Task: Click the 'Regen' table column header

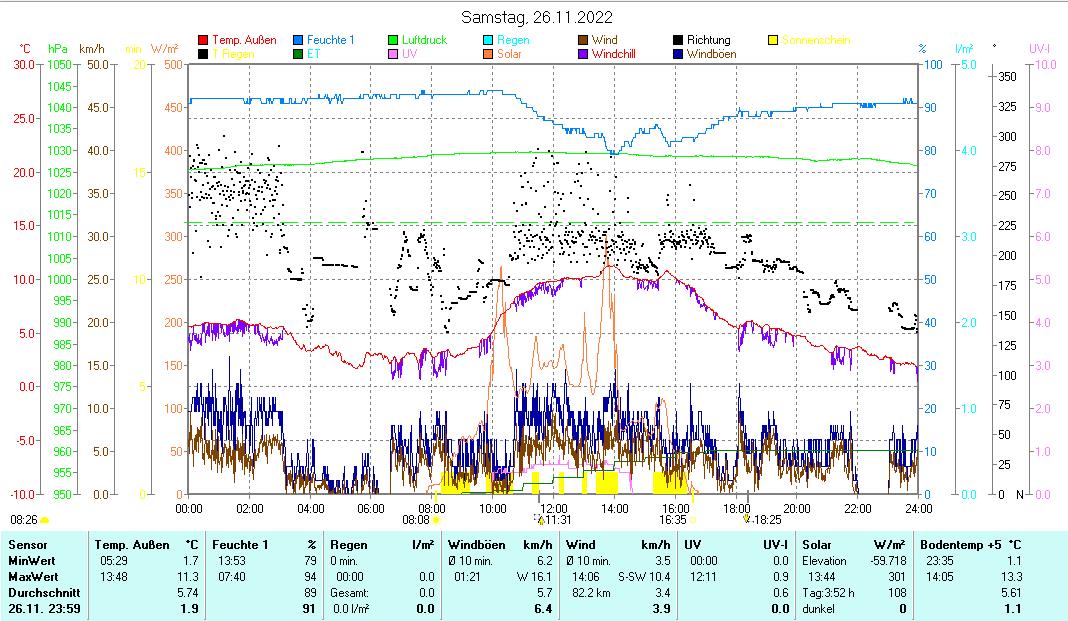Action: tap(349, 545)
